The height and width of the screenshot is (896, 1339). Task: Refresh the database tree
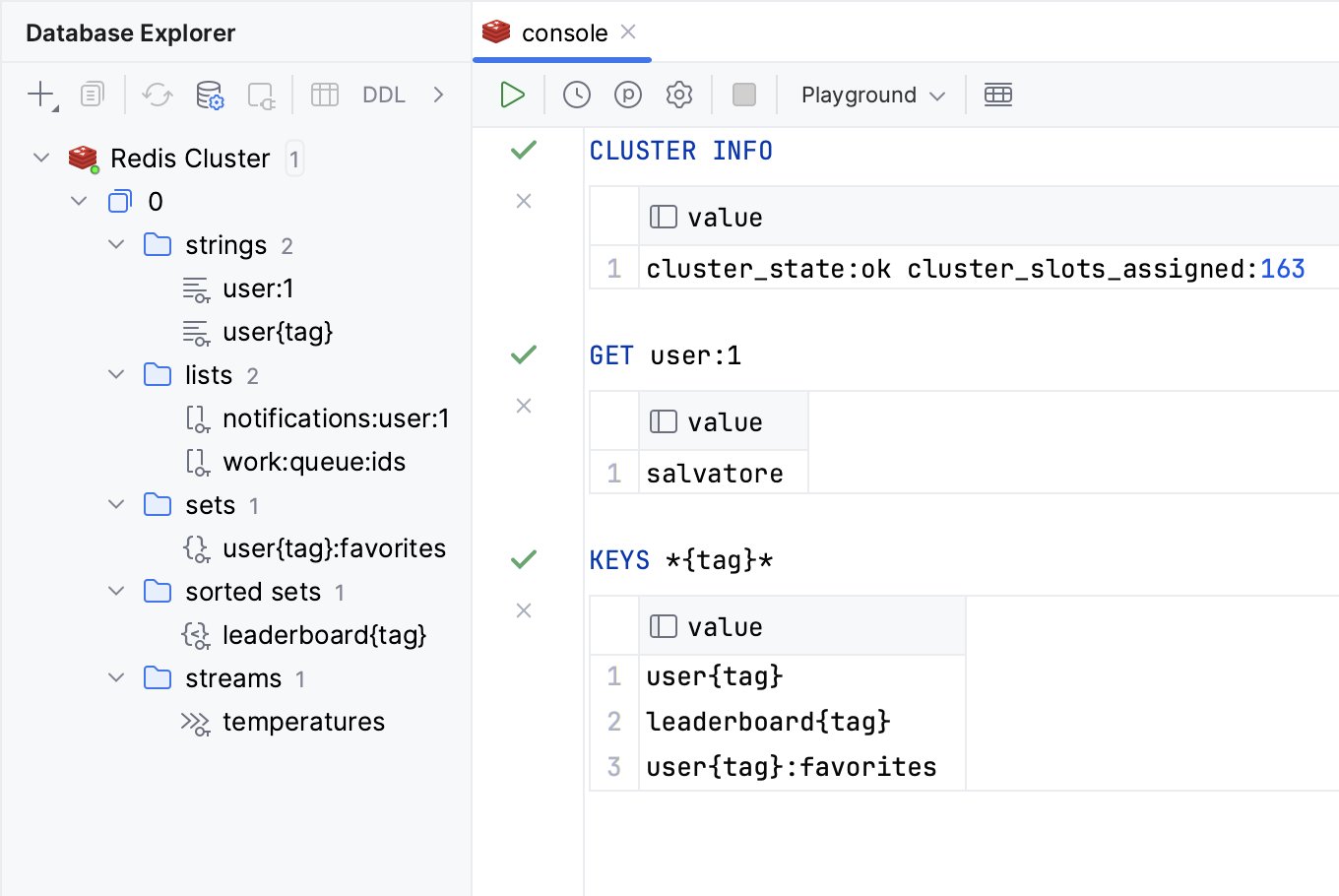[x=157, y=95]
